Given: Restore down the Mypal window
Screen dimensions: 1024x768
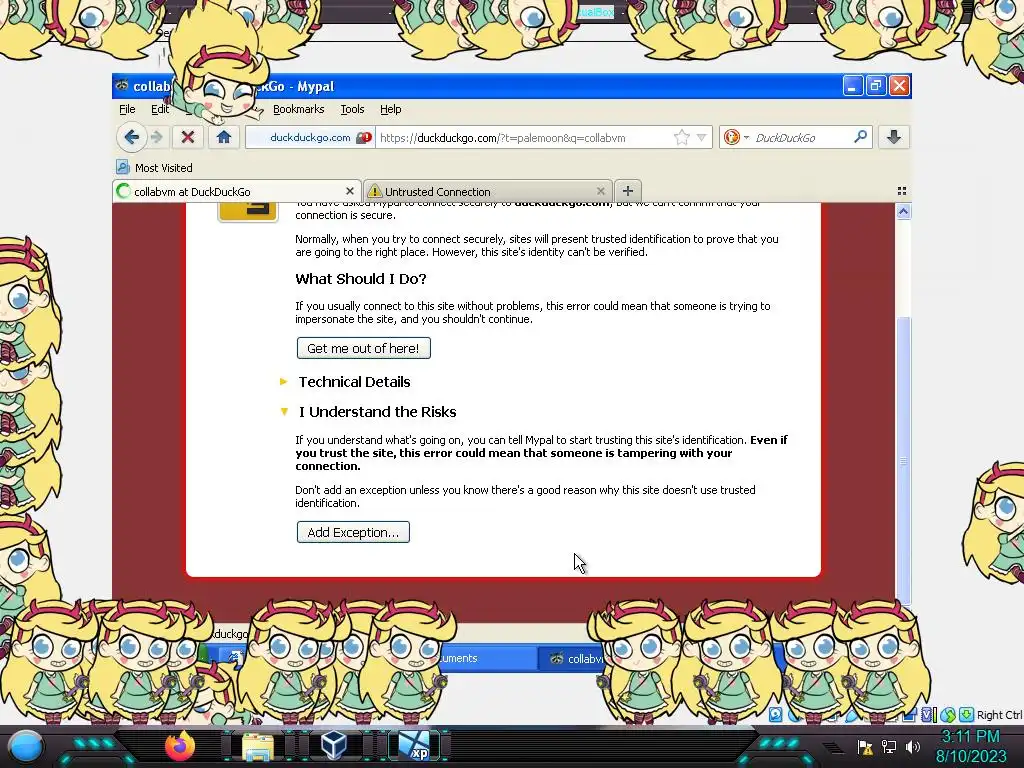Looking at the screenshot, I should click(x=876, y=86).
